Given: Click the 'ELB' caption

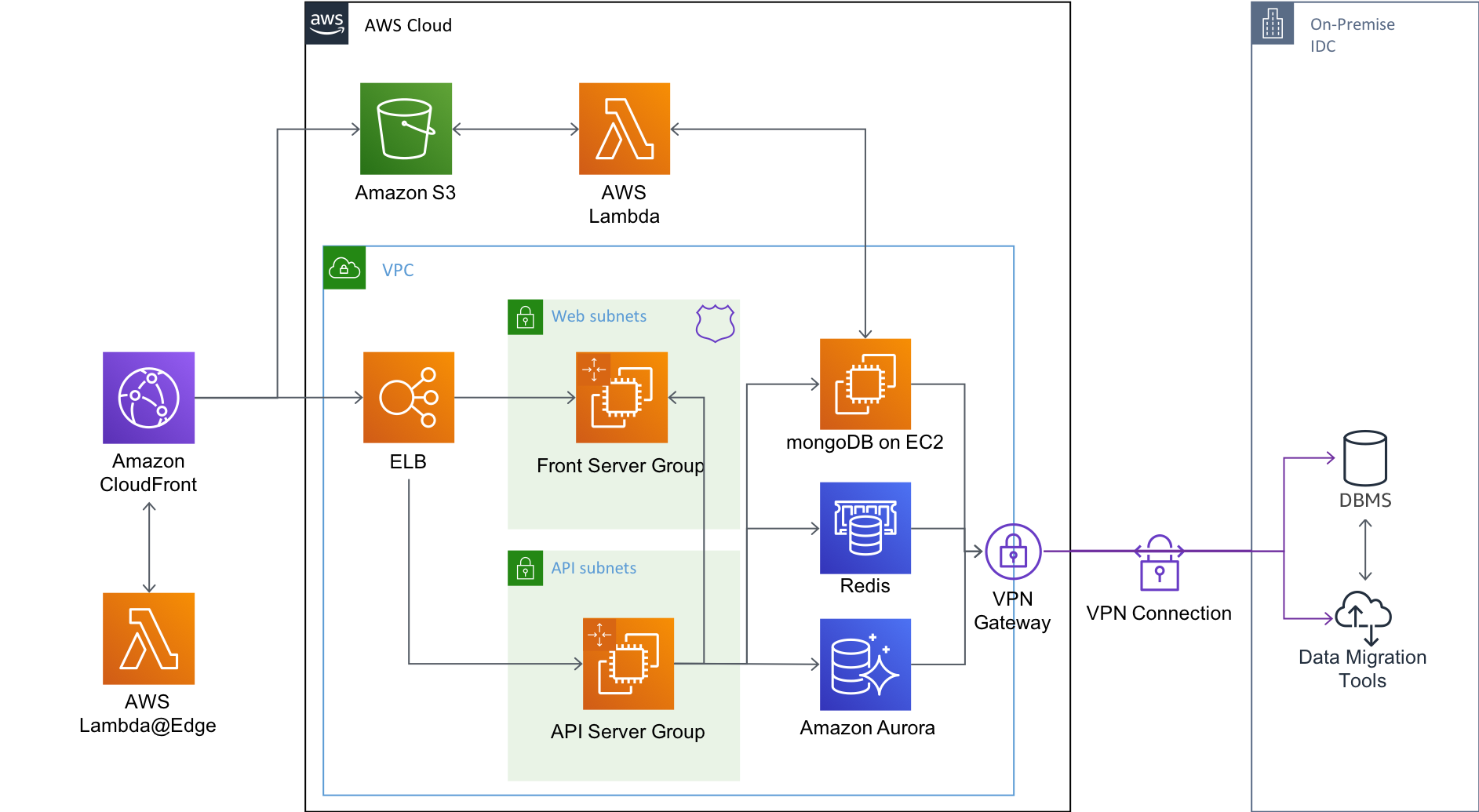Looking at the screenshot, I should pyautogui.click(x=408, y=461).
